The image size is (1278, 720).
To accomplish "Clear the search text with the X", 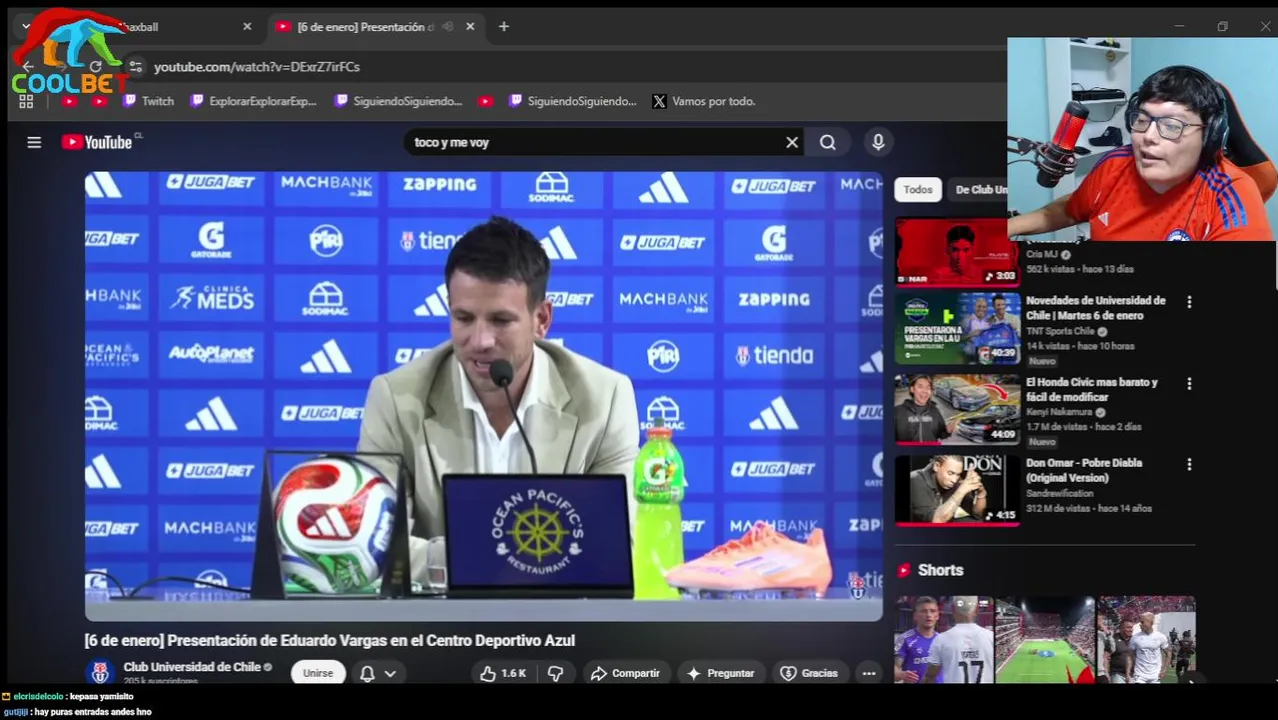I will tap(792, 142).
